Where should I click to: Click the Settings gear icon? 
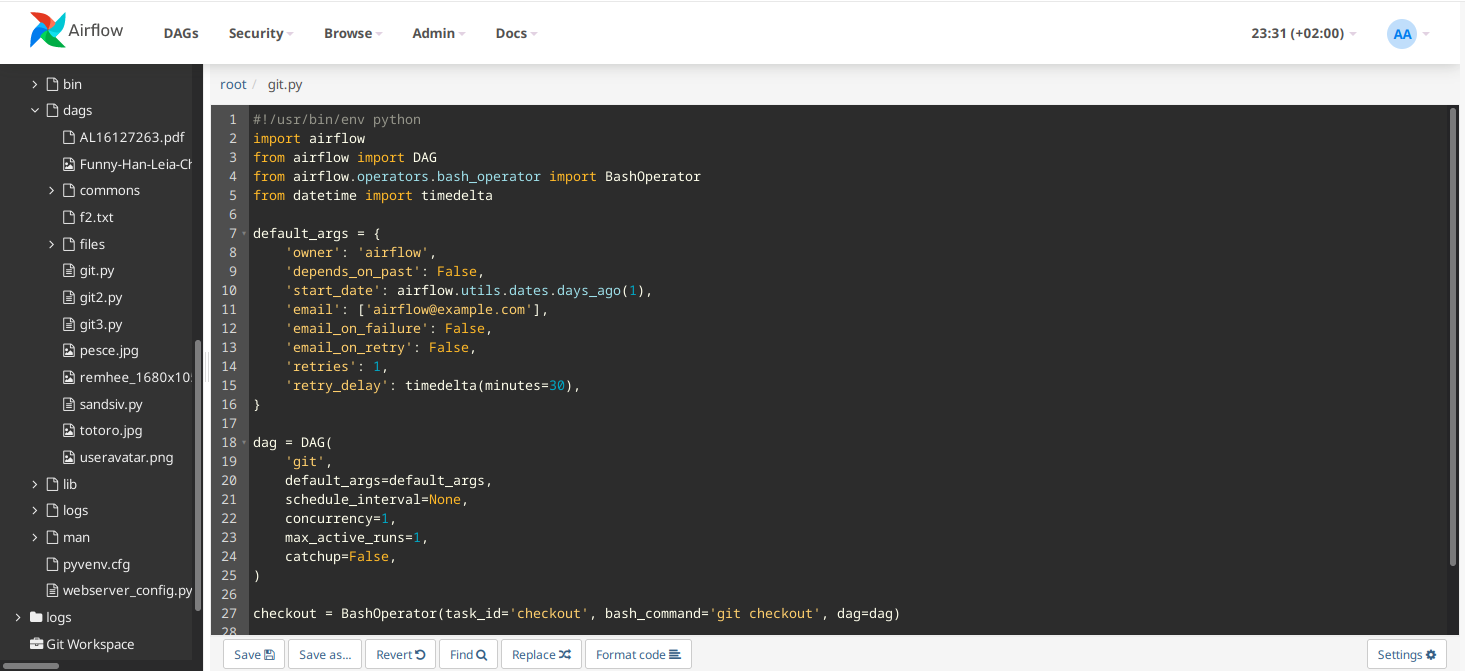tap(1430, 653)
